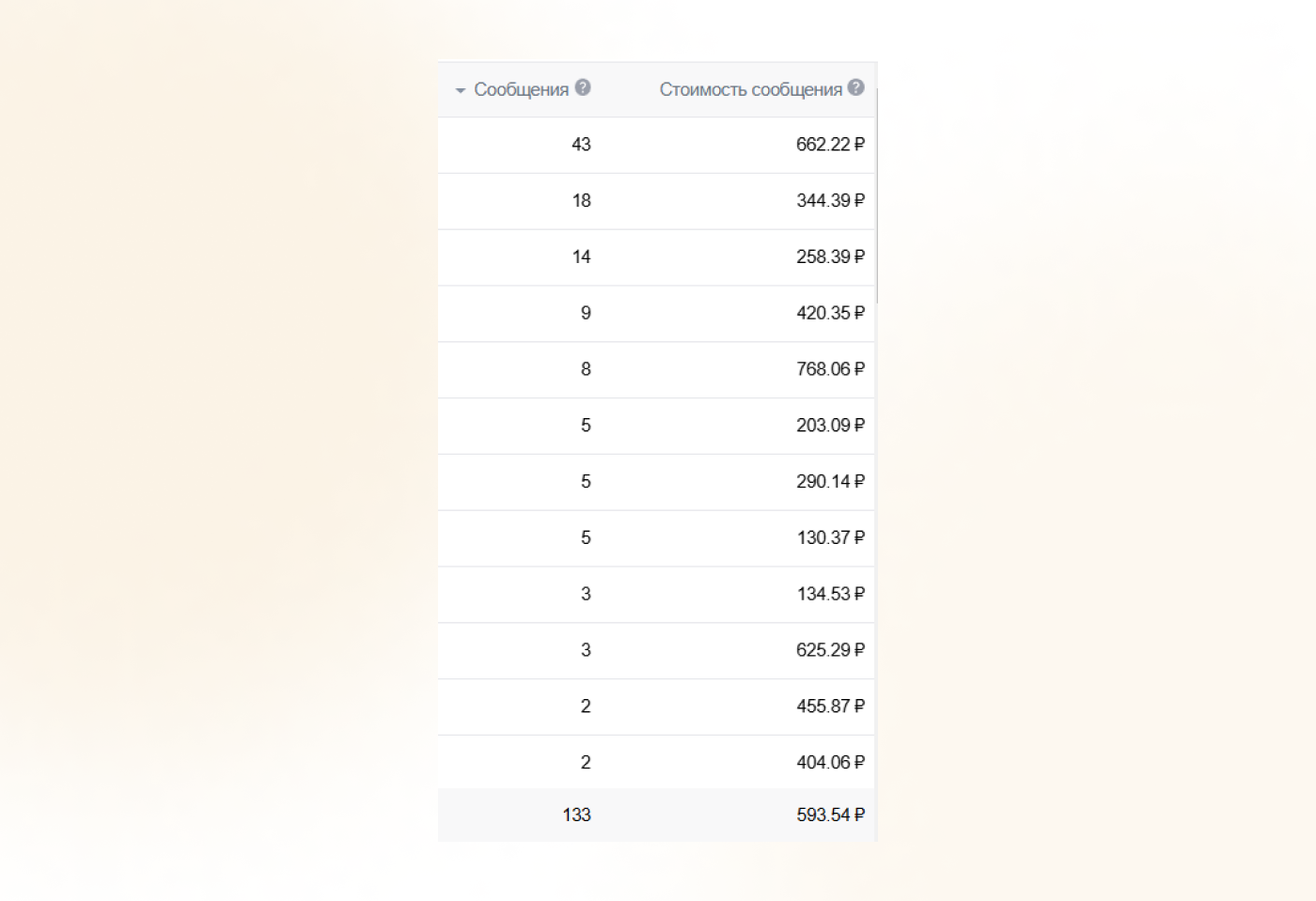Click the 130.37 ₽ cost value

tap(830, 538)
